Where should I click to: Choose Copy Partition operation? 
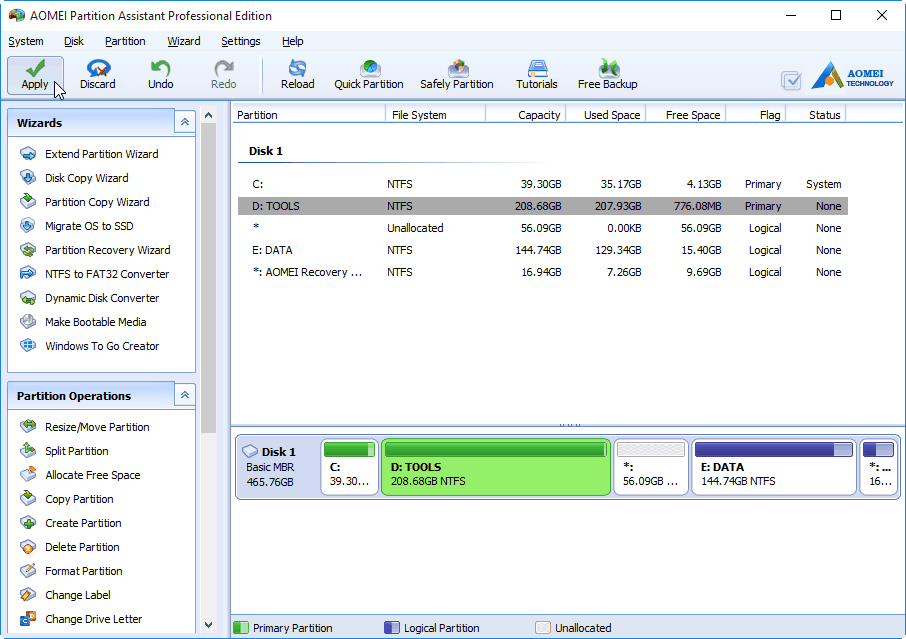point(66,499)
